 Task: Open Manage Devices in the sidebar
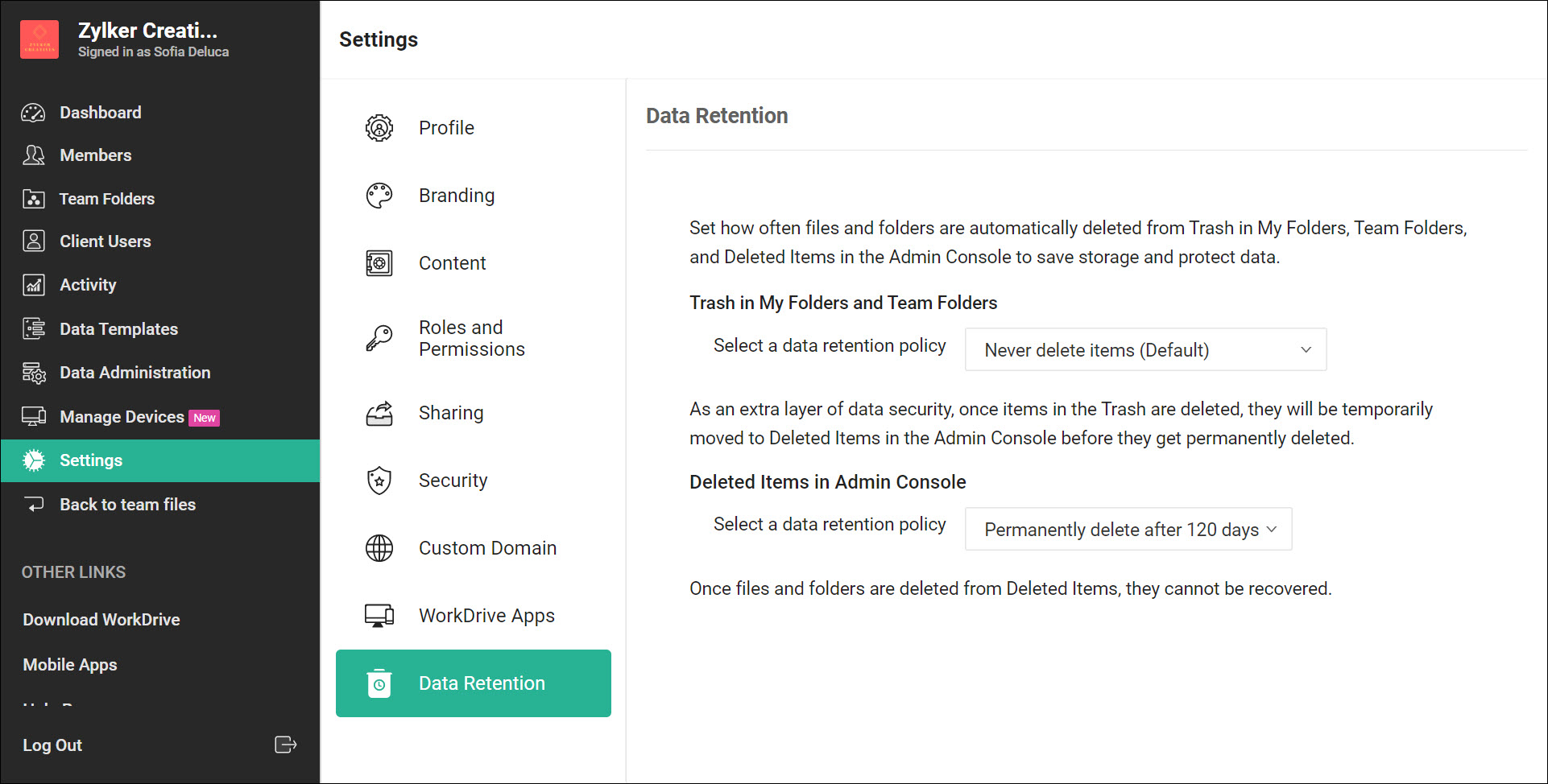[122, 417]
